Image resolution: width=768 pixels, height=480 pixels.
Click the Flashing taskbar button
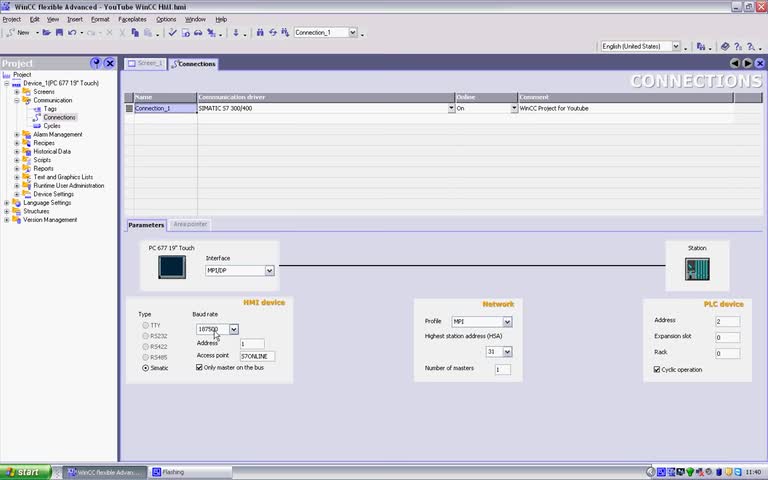[191, 472]
